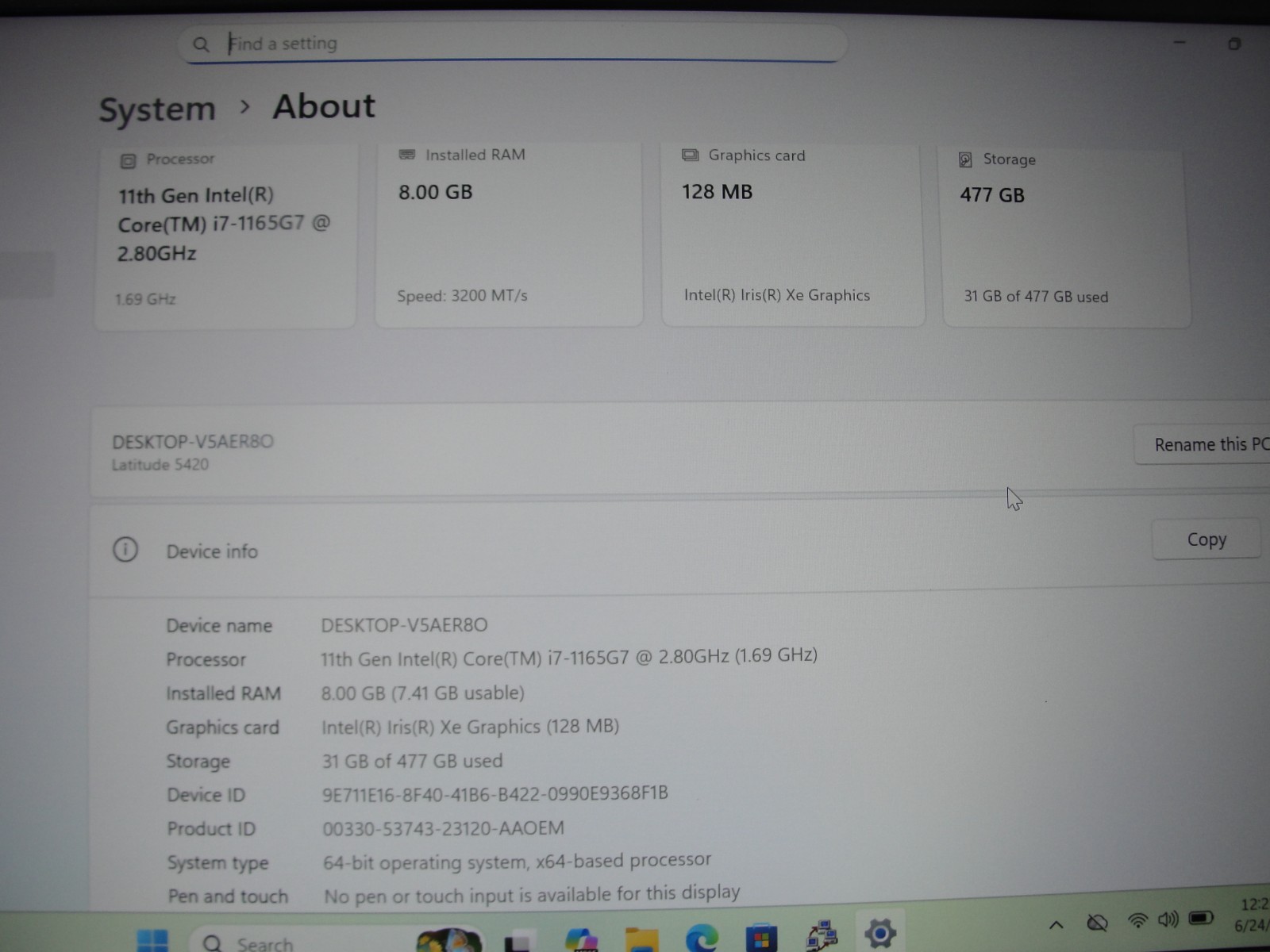This screenshot has height=952, width=1270.
Task: Copy the device info
Action: [x=1206, y=539]
